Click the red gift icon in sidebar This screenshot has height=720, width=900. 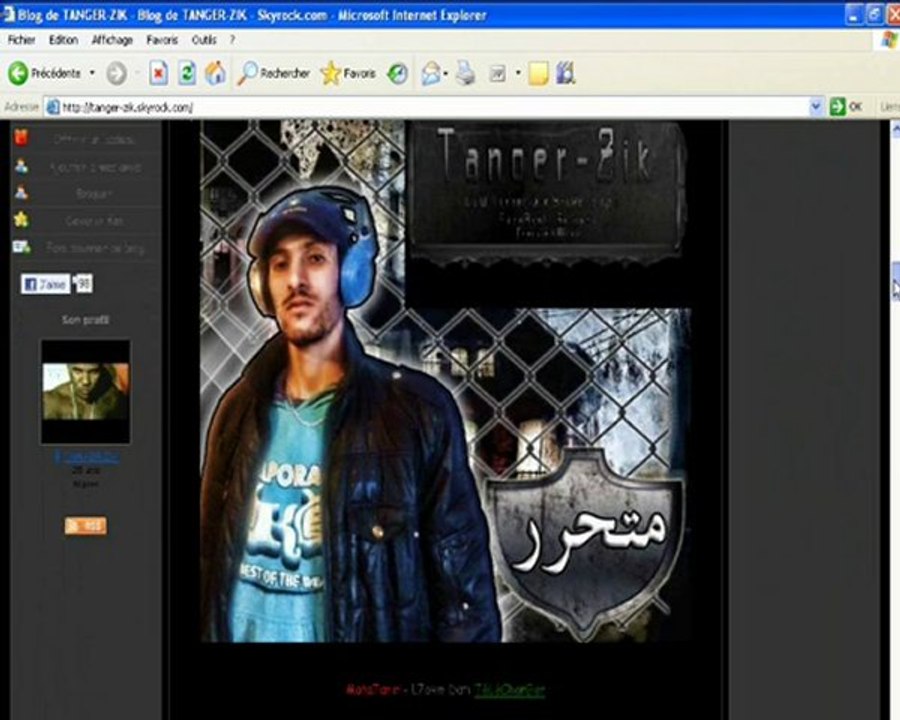tap(21, 138)
